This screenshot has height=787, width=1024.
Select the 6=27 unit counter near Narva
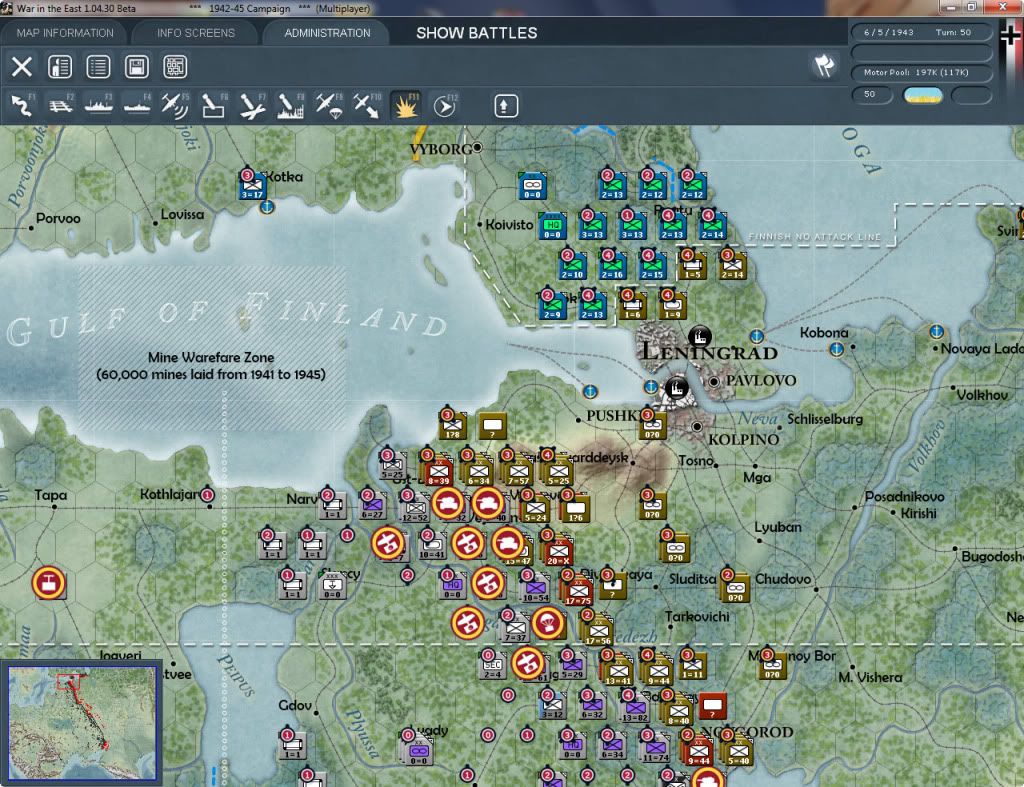pyautogui.click(x=372, y=506)
